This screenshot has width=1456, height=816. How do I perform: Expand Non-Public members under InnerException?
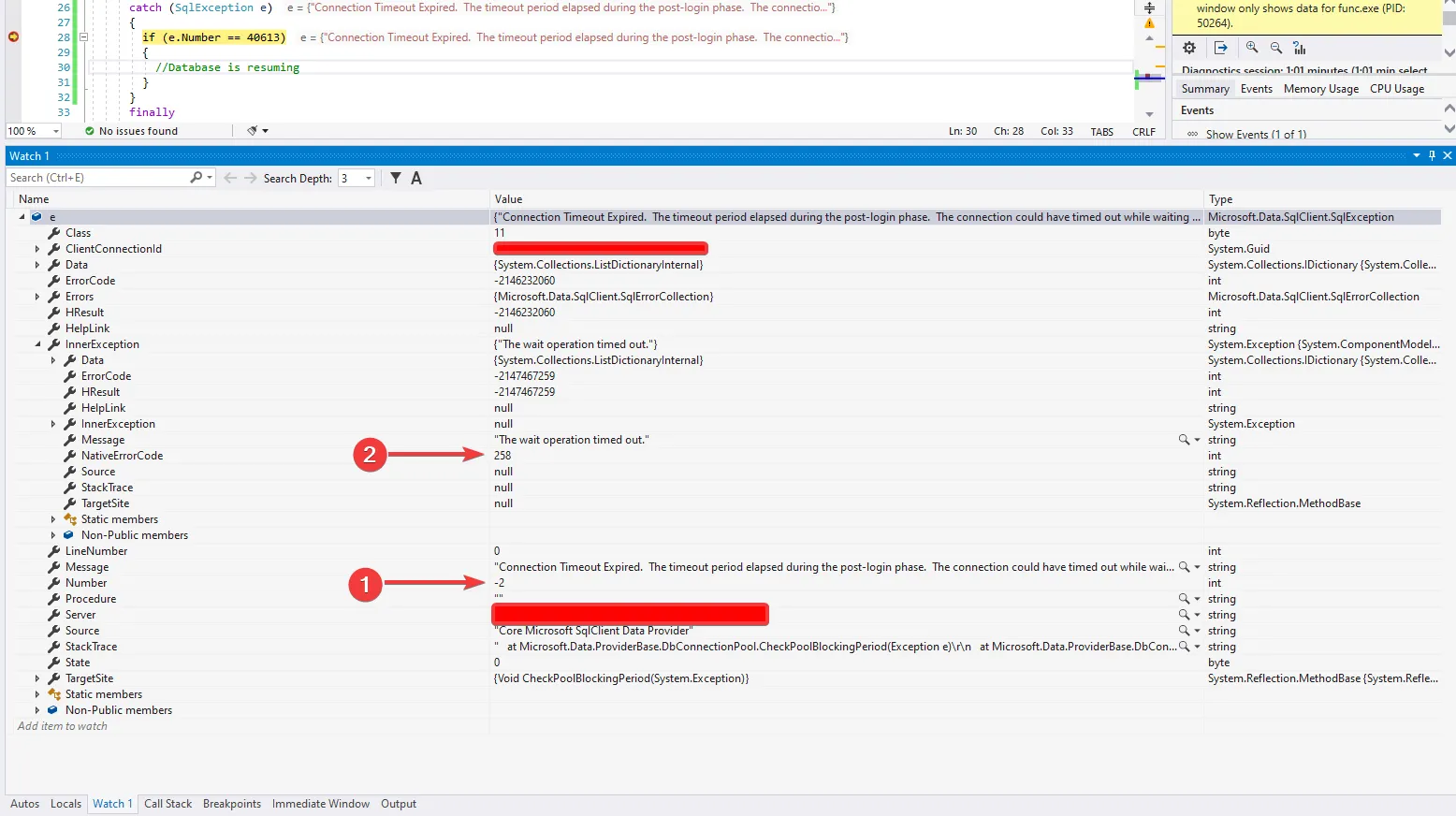[x=53, y=535]
